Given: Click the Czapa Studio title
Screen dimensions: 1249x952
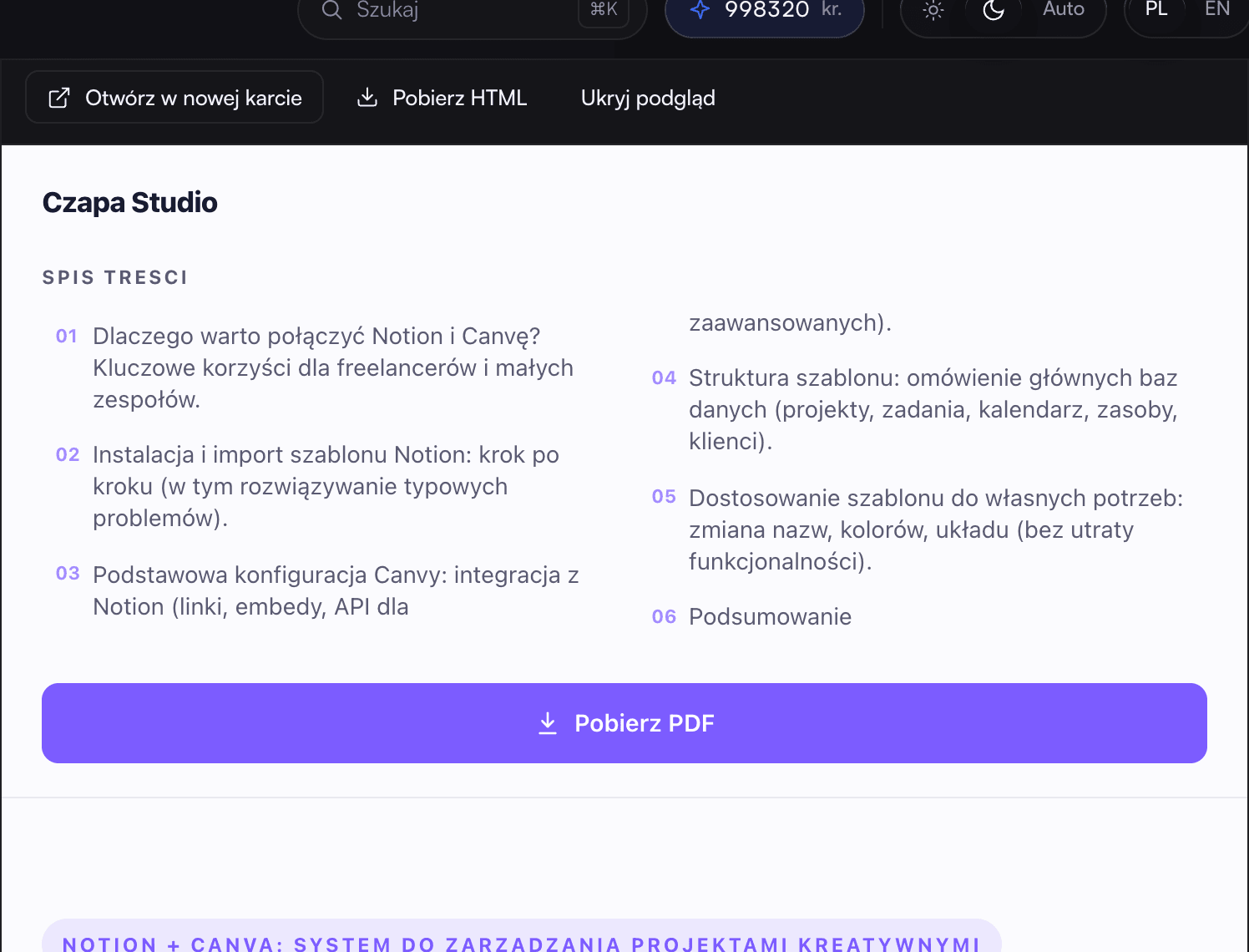Looking at the screenshot, I should pyautogui.click(x=130, y=202).
